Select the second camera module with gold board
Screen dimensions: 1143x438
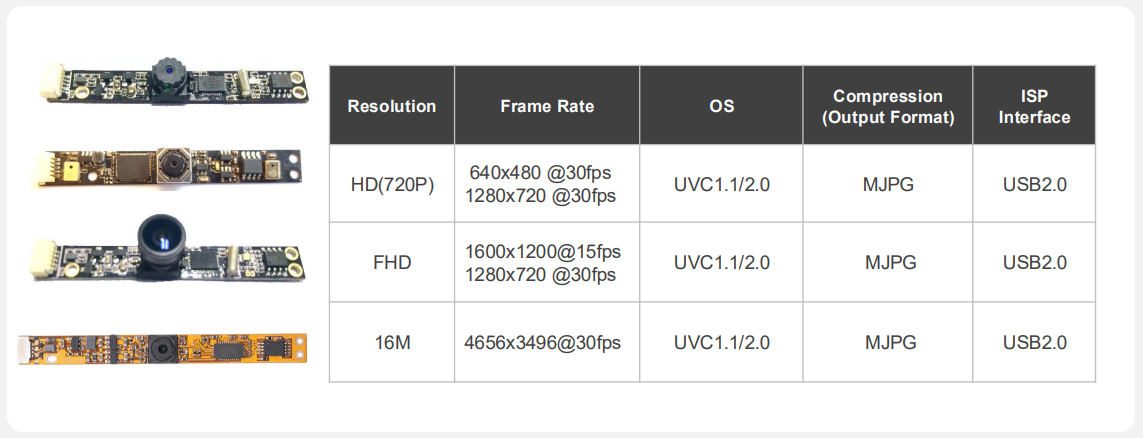click(168, 165)
